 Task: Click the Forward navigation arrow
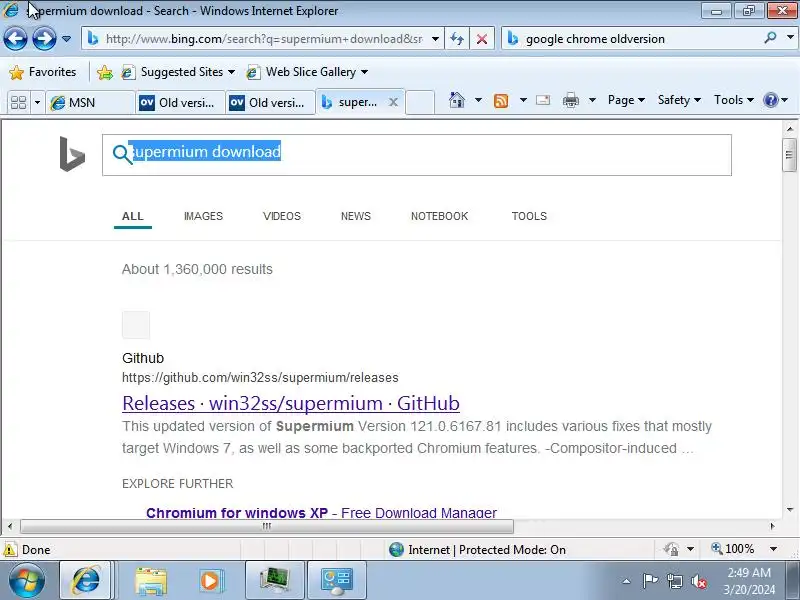click(44, 39)
